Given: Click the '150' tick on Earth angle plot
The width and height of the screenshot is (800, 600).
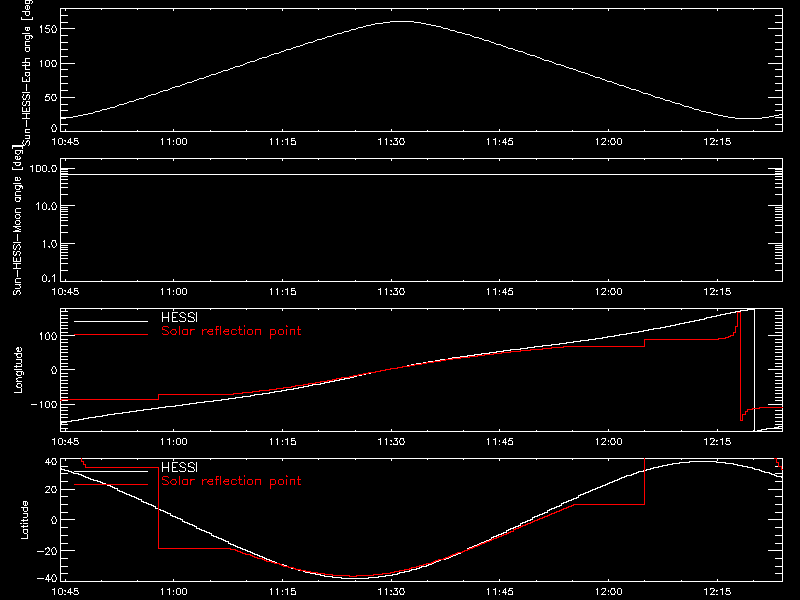Looking at the screenshot, I should pos(48,29).
